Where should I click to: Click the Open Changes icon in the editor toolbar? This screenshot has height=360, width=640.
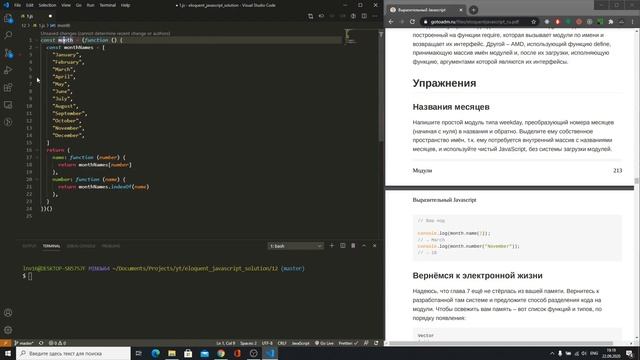click(x=311, y=16)
